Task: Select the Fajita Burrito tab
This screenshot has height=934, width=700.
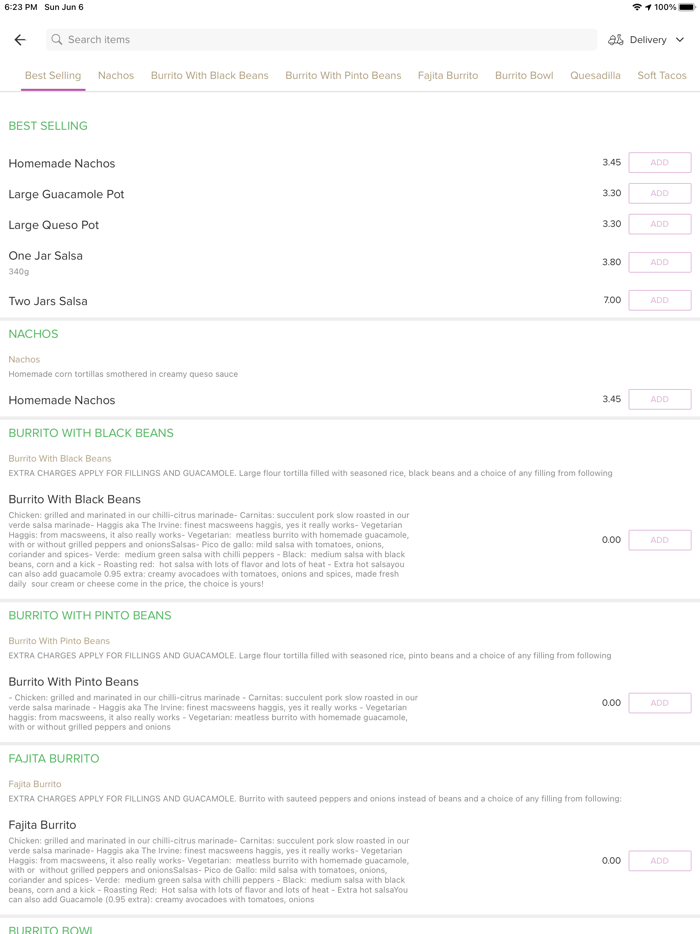Action: click(448, 76)
